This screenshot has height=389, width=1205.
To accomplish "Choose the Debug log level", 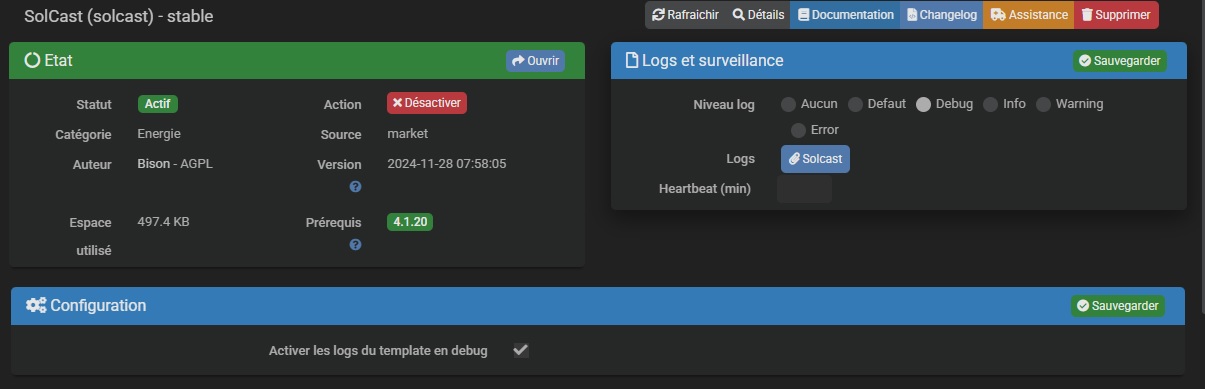I will [923, 104].
